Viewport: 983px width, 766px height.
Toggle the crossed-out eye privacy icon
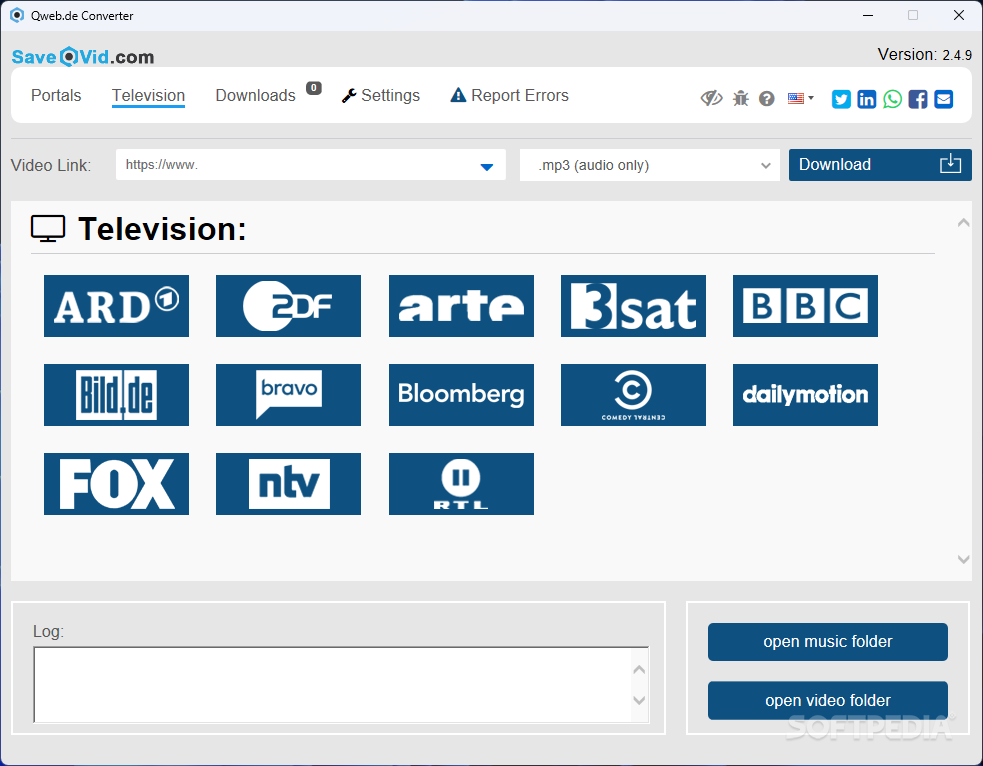712,98
